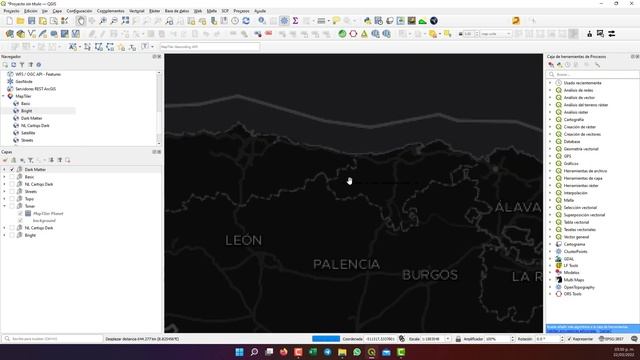Click the red hexagon ORS plugin icon
Image resolution: width=640 pixels, height=360 pixels.
point(353,34)
